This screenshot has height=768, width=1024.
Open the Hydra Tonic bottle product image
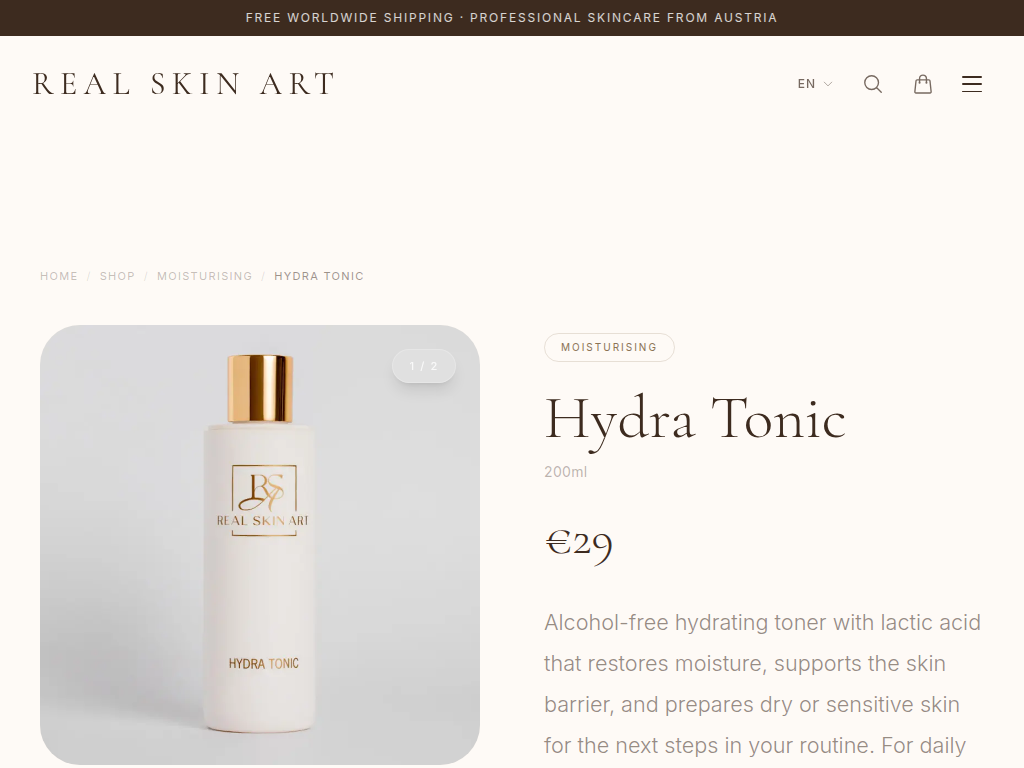[260, 545]
